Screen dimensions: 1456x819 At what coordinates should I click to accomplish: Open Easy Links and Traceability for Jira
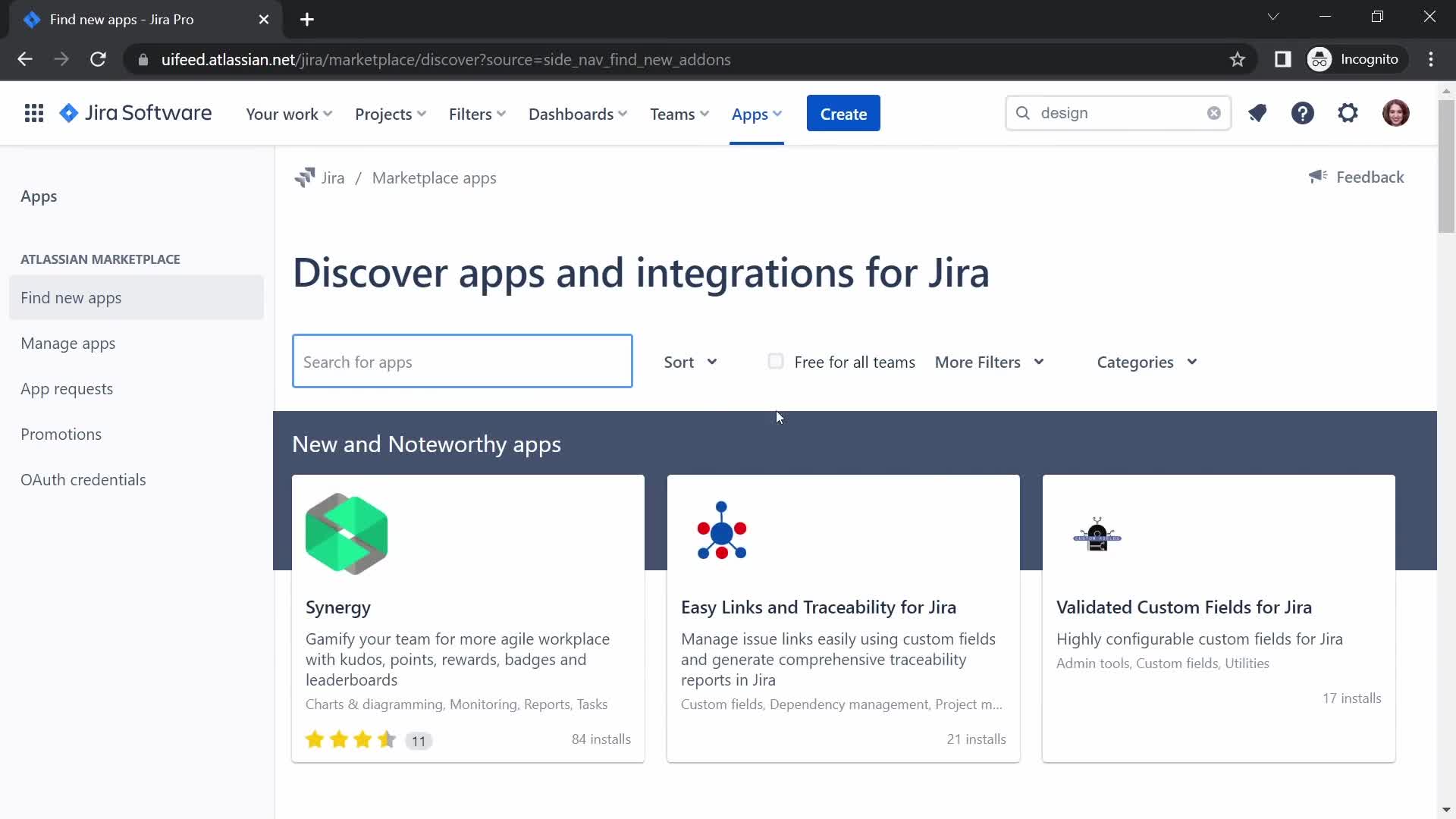[x=818, y=607]
